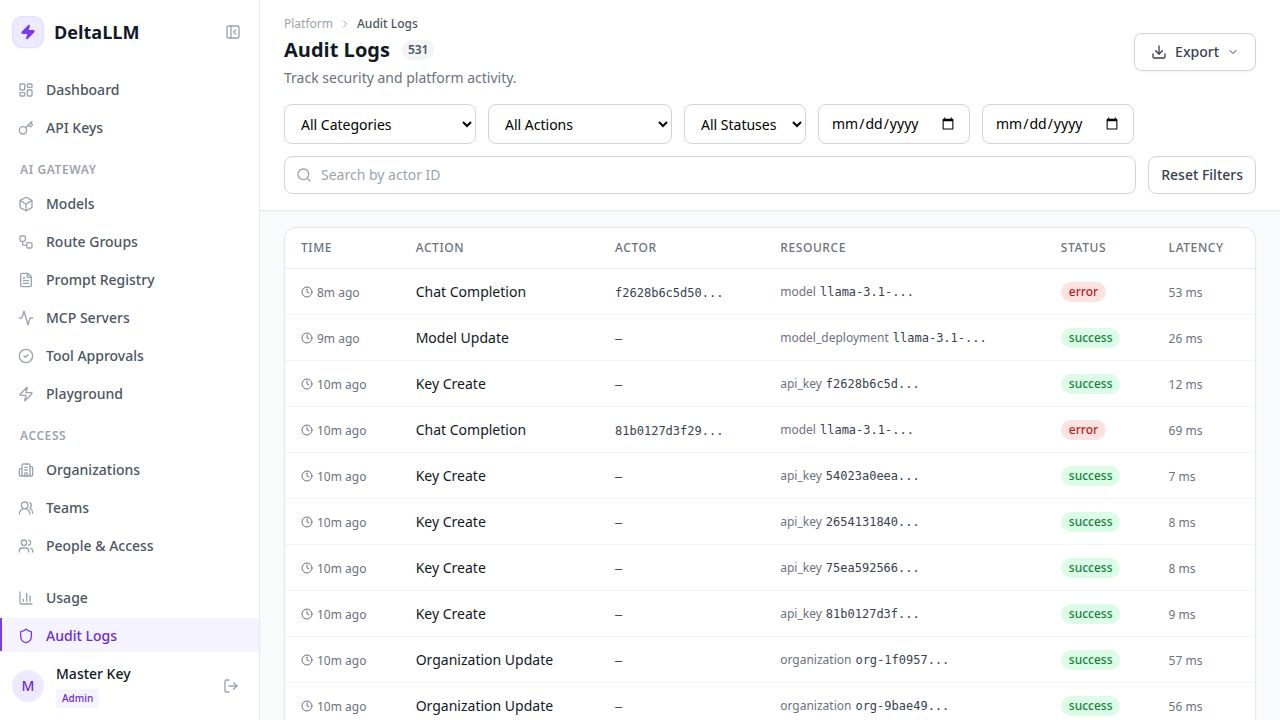Viewport: 1280px width, 720px height.
Task: Collapse the sidebar with the panel icon
Action: click(x=233, y=32)
